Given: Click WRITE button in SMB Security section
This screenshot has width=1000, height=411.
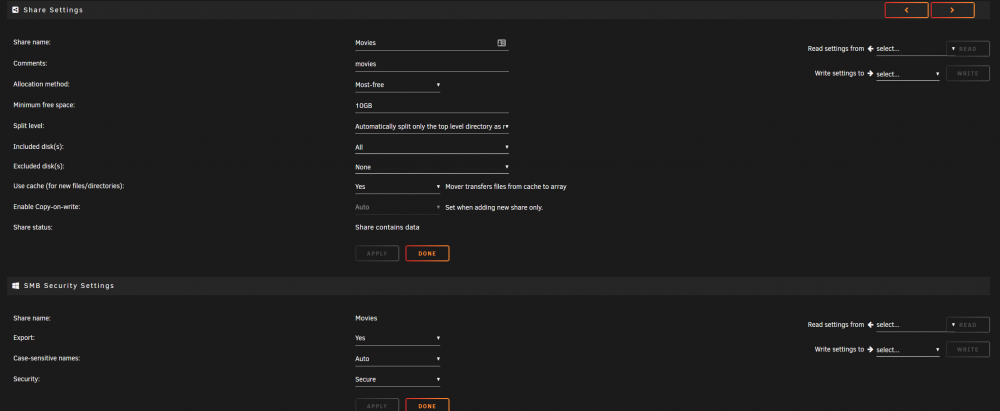Looking at the screenshot, I should [x=967, y=349].
